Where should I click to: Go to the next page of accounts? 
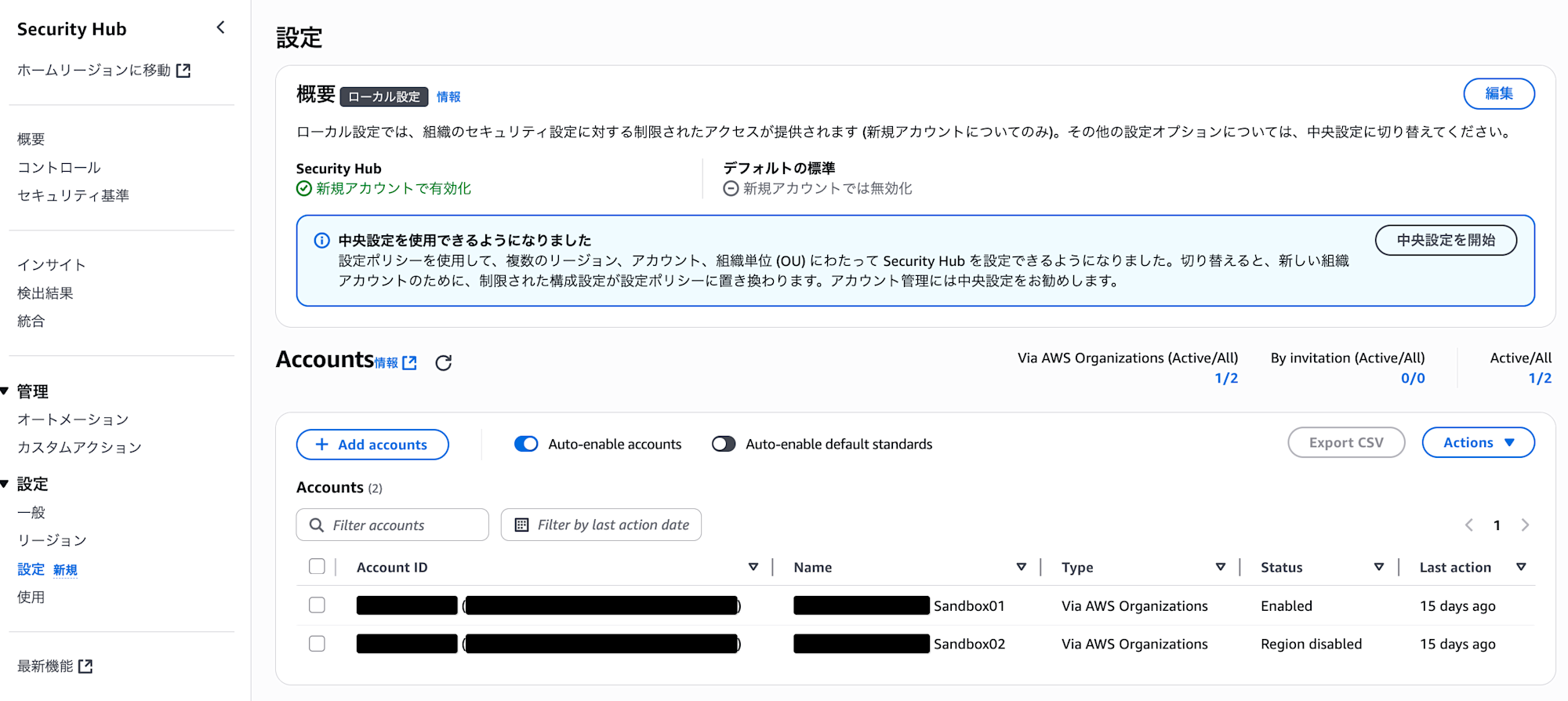(x=1525, y=525)
